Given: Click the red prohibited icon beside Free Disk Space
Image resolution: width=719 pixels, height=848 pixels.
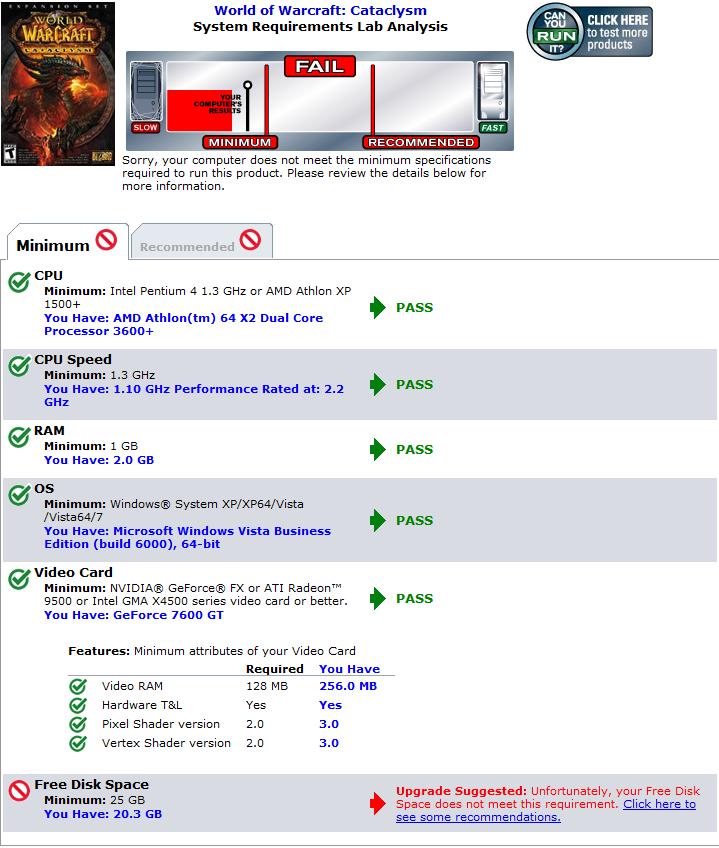Looking at the screenshot, I should click(19, 791).
